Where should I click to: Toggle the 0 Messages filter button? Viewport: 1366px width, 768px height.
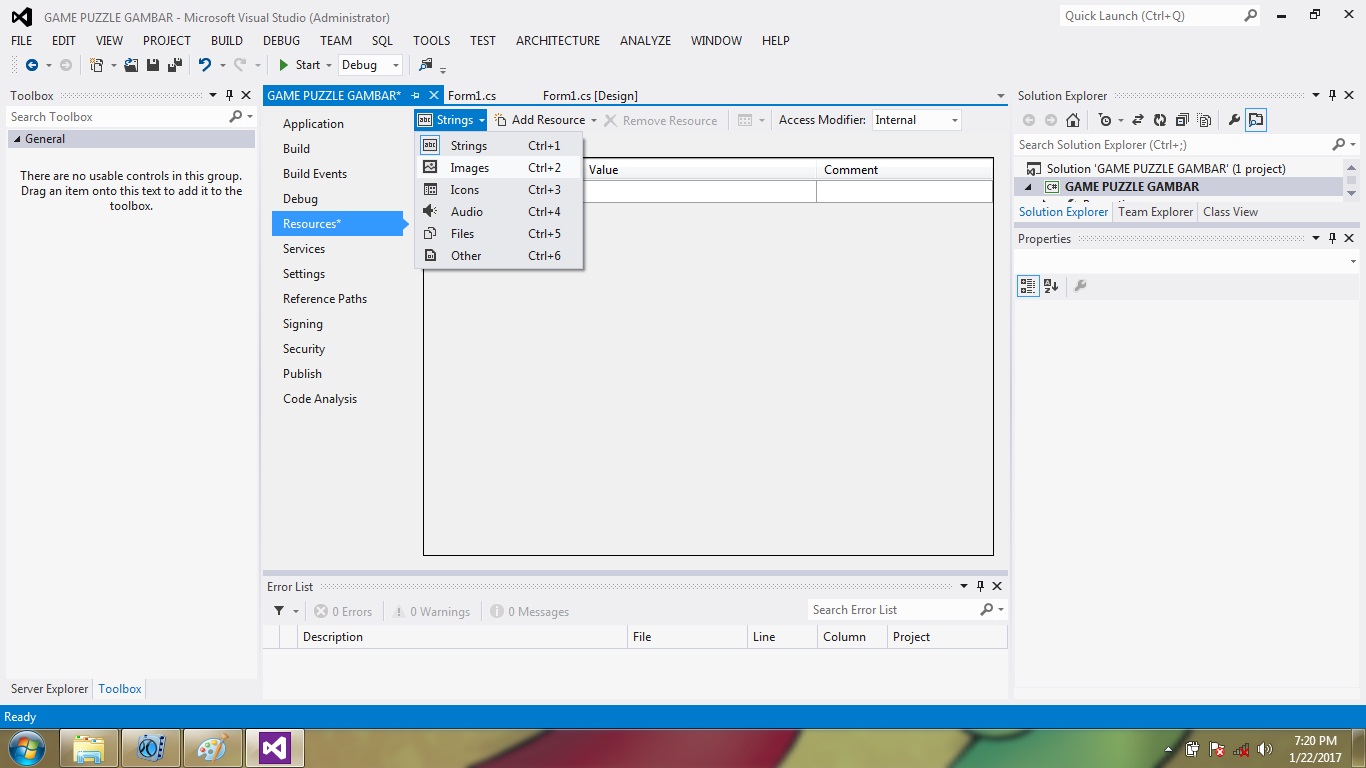click(530, 612)
